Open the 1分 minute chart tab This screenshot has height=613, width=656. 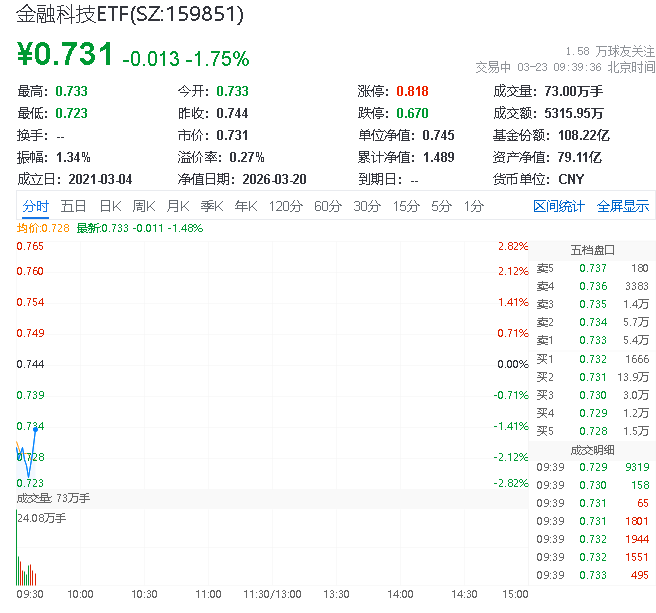tap(473, 206)
